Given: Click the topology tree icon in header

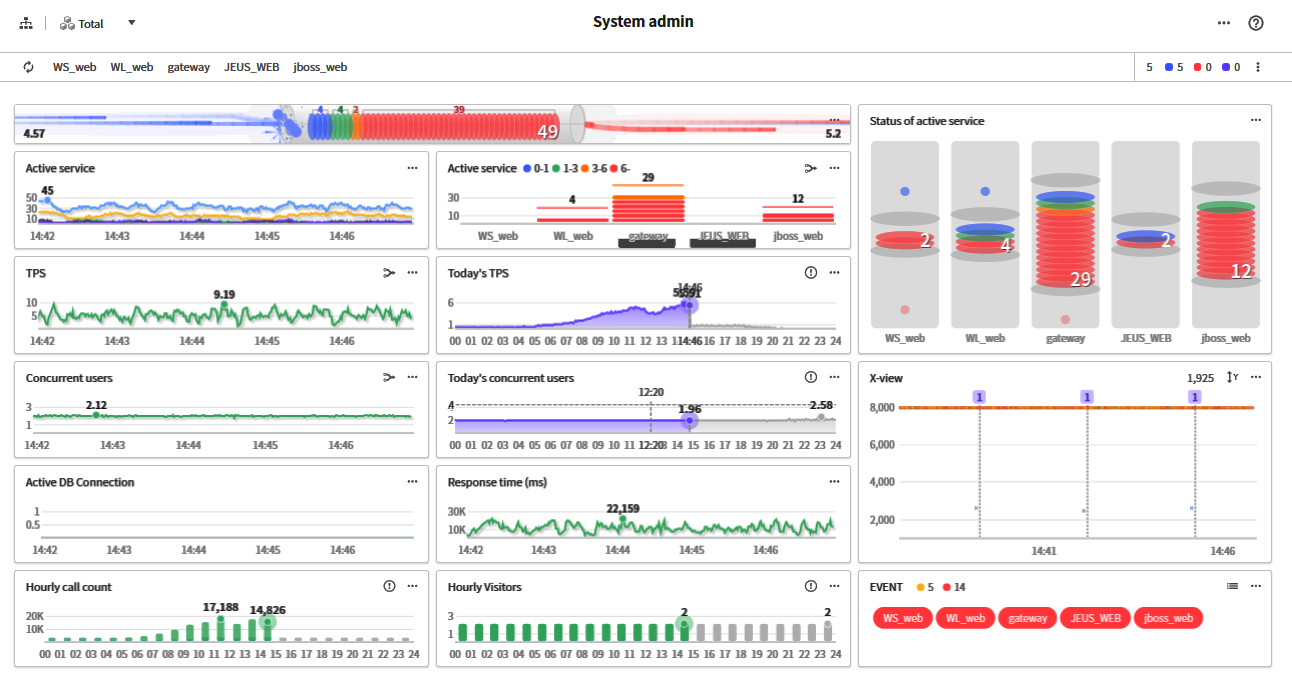Looking at the screenshot, I should (x=26, y=23).
